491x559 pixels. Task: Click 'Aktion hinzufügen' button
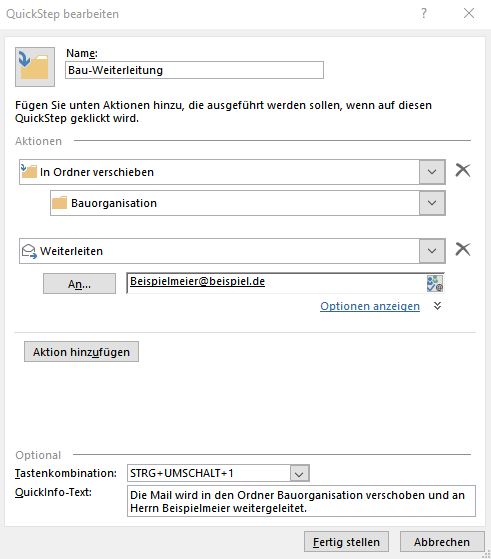81,352
